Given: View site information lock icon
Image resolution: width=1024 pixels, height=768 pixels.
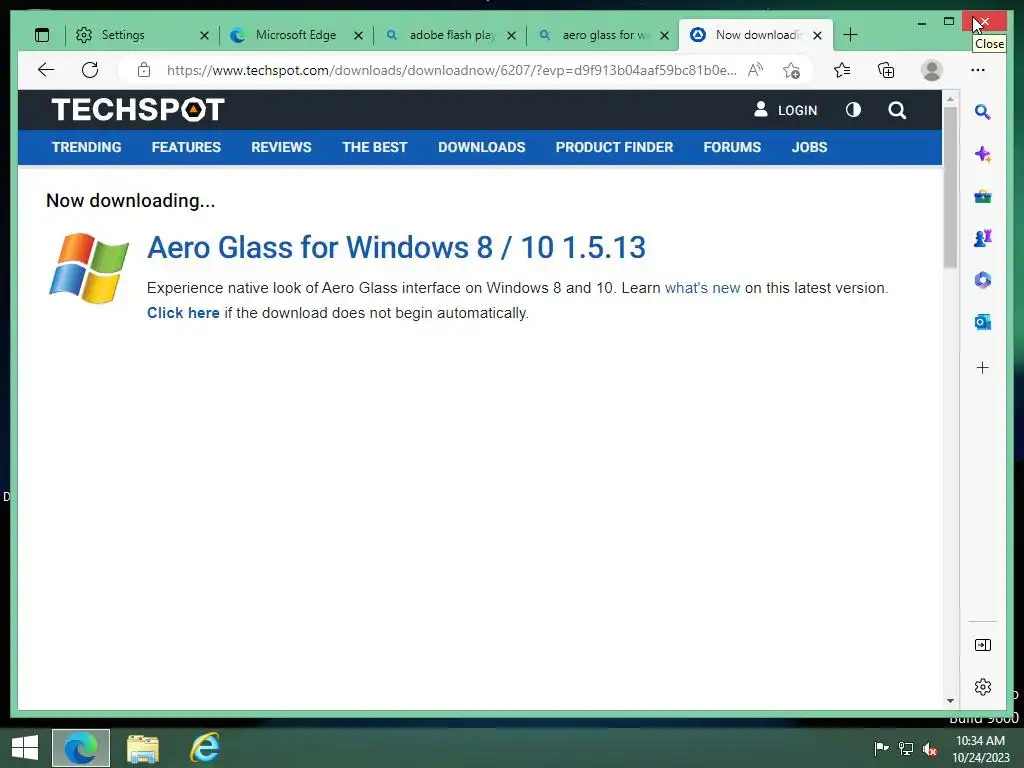Looking at the screenshot, I should point(144,70).
